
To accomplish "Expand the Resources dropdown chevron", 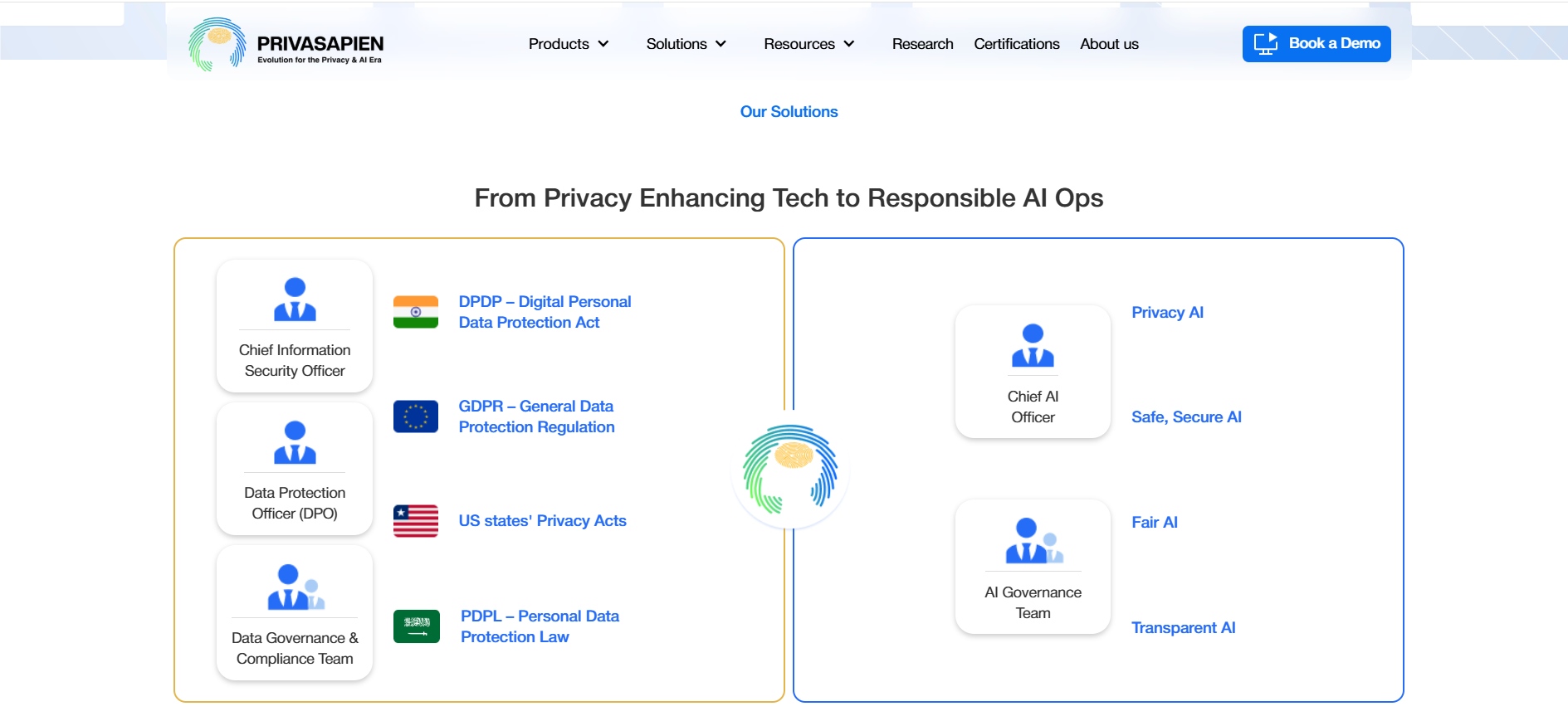I will pos(849,44).
